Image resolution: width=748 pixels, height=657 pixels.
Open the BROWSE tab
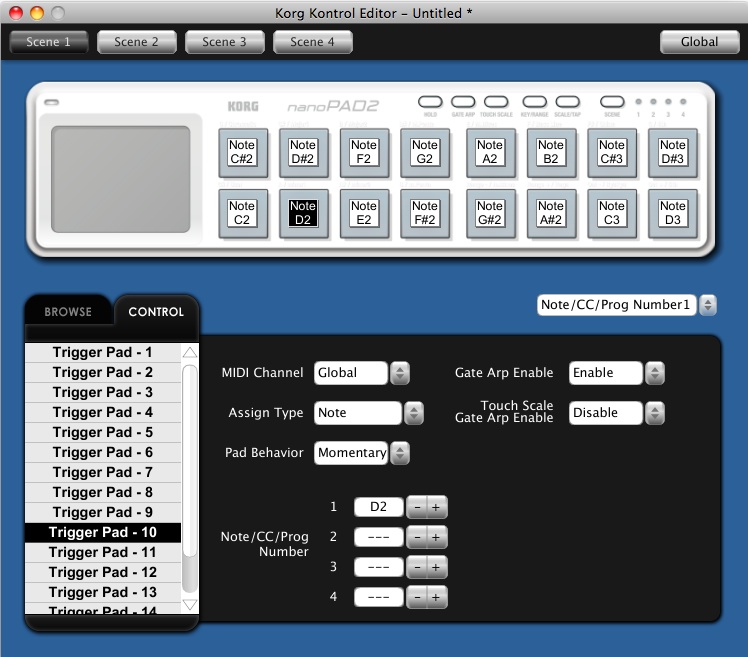click(68, 312)
